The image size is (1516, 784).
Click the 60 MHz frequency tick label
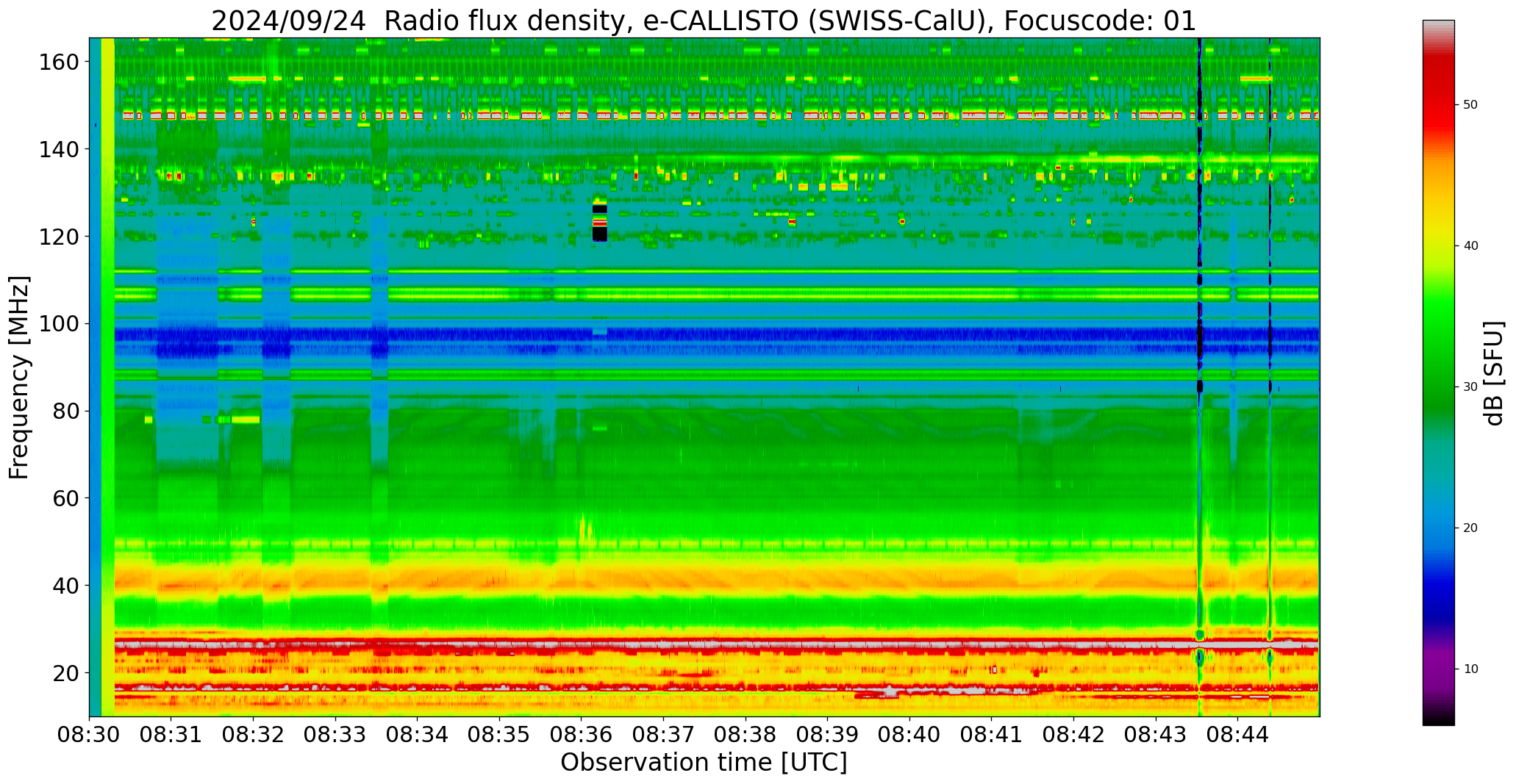(x=65, y=498)
